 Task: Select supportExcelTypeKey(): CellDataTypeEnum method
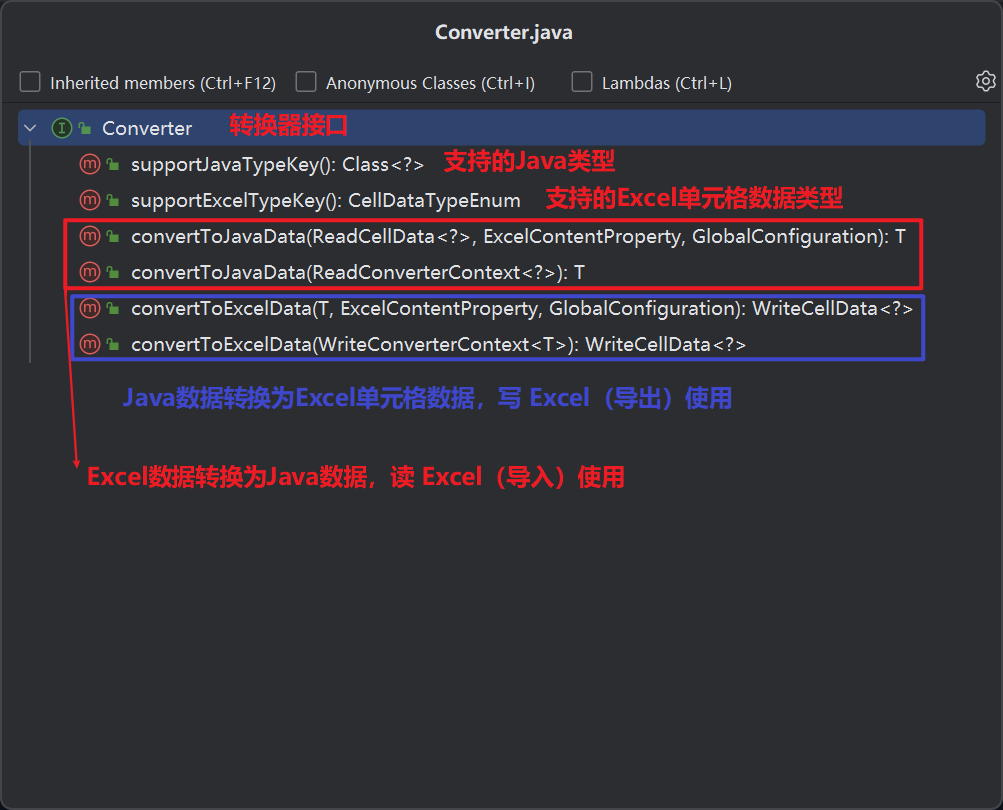coord(326,200)
